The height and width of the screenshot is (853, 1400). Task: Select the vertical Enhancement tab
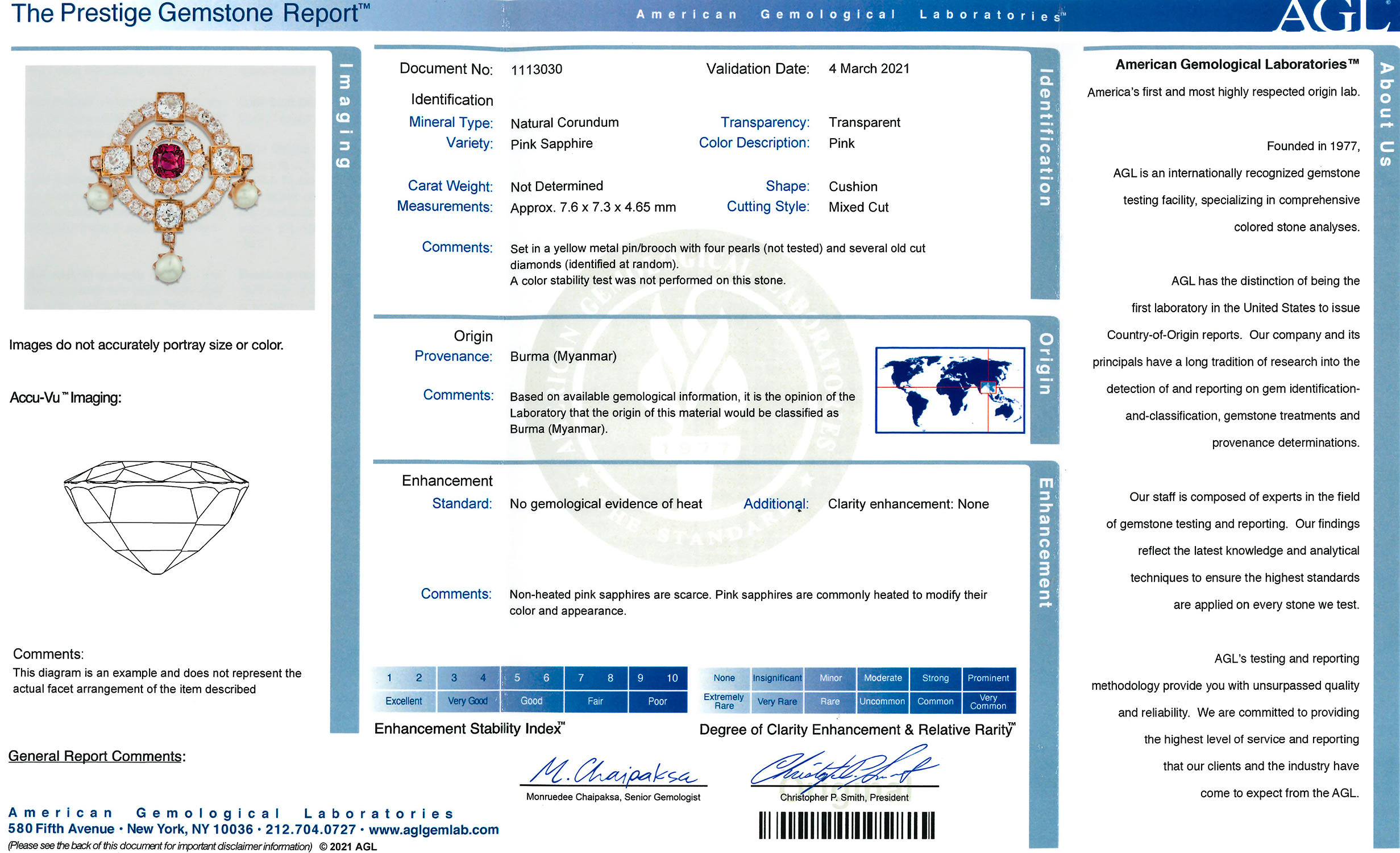1045,543
